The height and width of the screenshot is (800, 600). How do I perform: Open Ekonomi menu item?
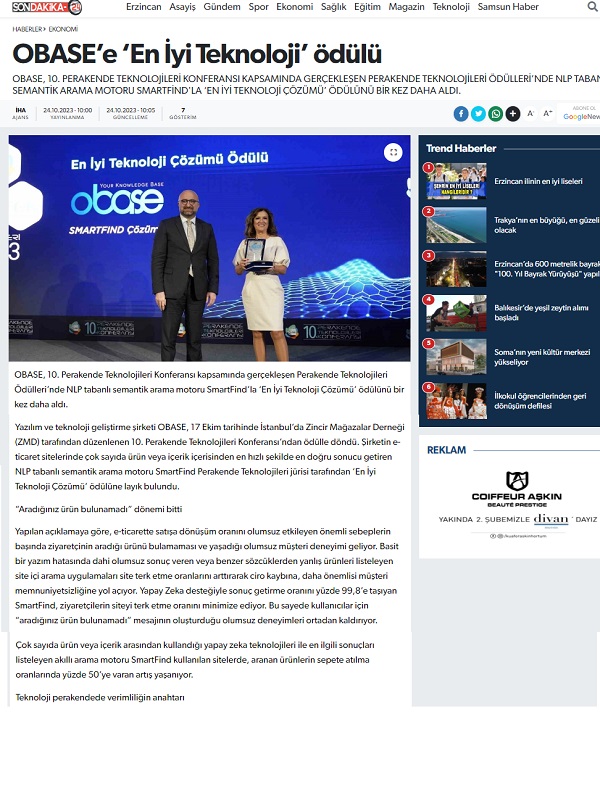295,7
